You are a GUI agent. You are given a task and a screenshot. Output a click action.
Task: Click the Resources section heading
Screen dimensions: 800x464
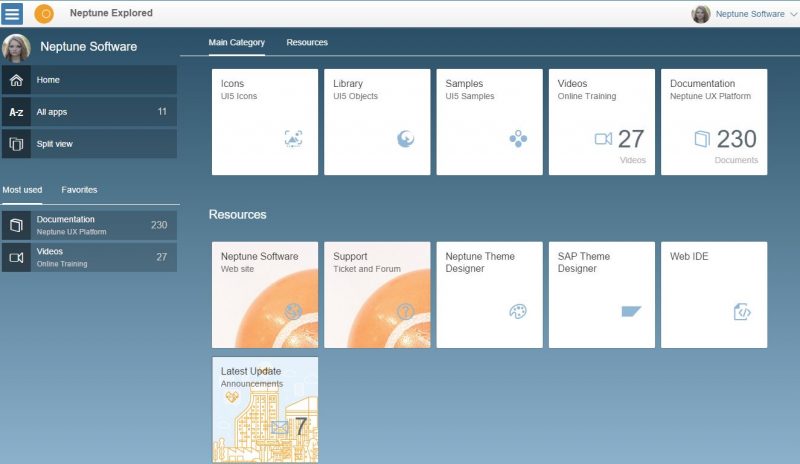[x=238, y=215]
